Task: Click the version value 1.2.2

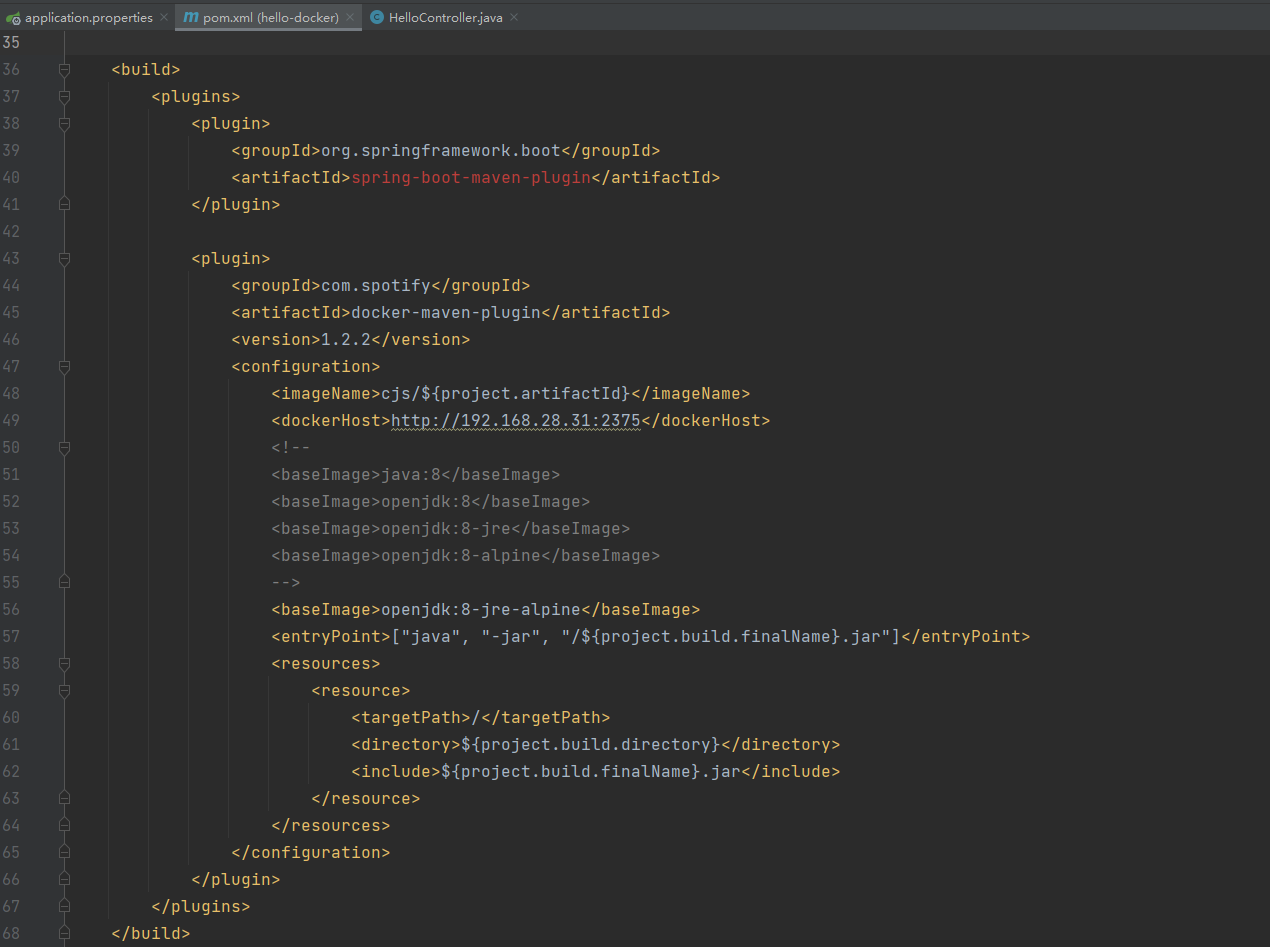Action: [346, 340]
